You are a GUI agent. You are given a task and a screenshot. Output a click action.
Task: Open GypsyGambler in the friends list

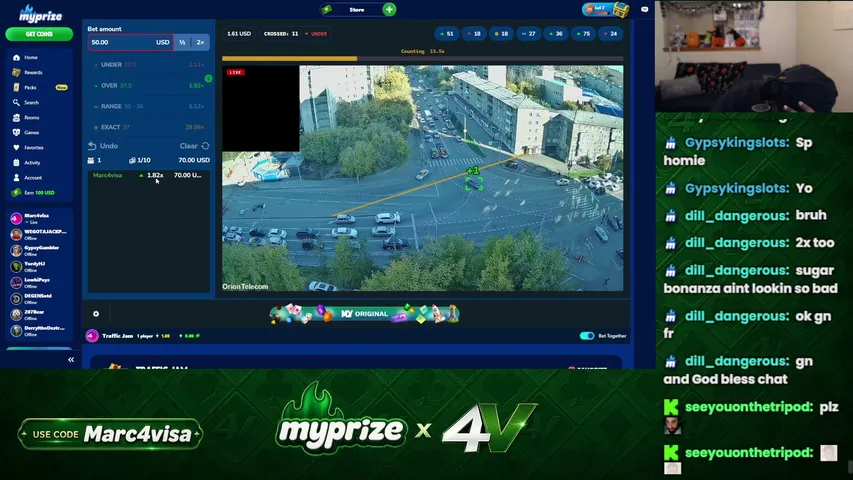point(39,250)
